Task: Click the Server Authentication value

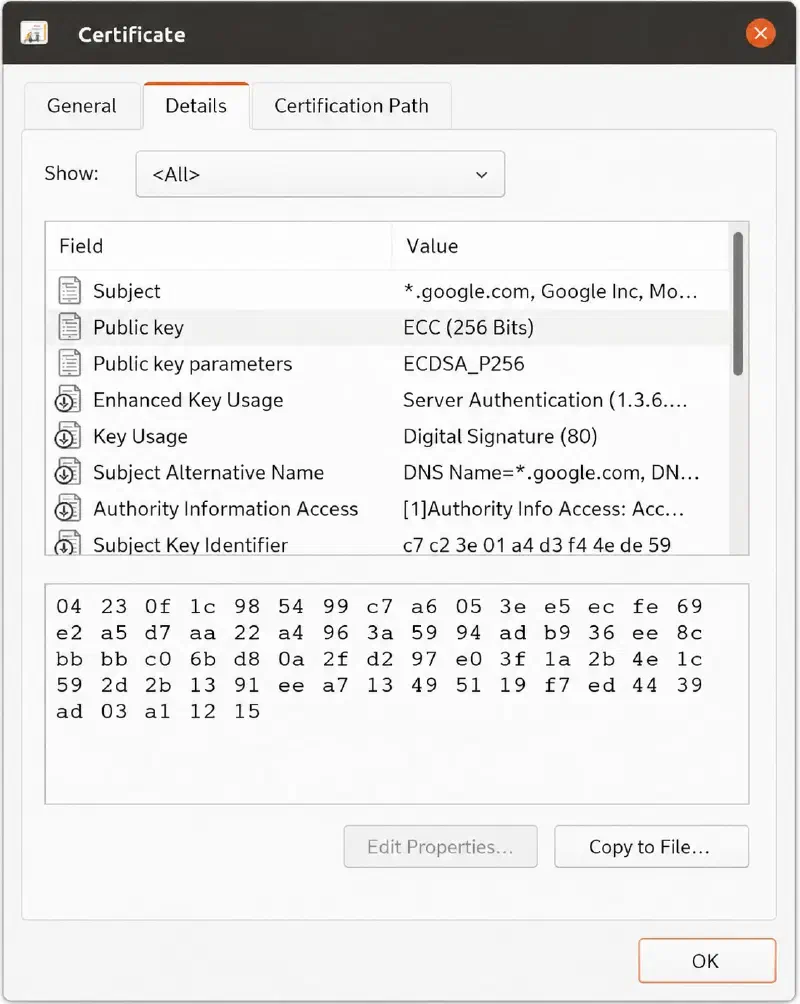Action: tap(545, 400)
